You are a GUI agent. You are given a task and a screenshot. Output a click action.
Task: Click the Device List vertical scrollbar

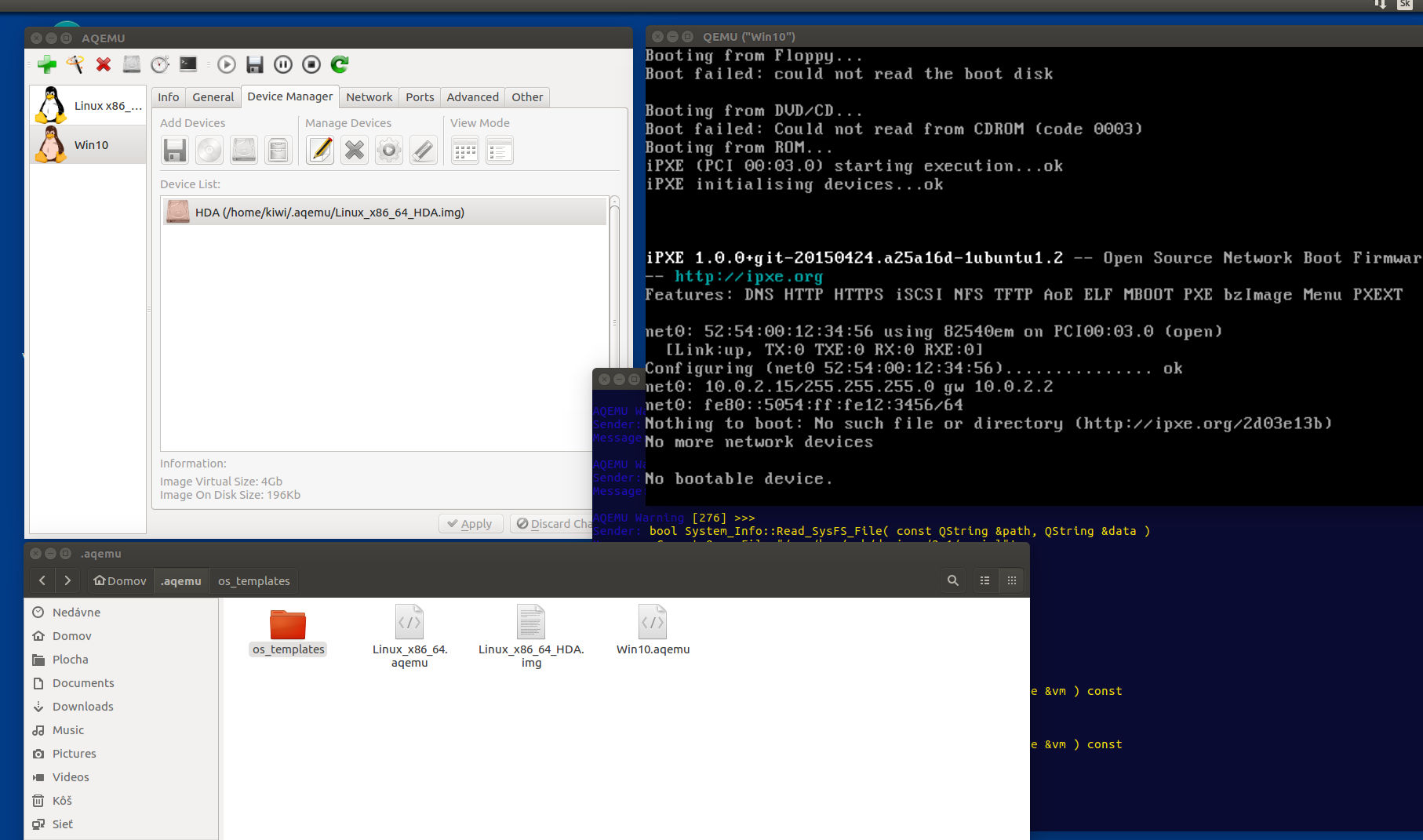[x=614, y=322]
